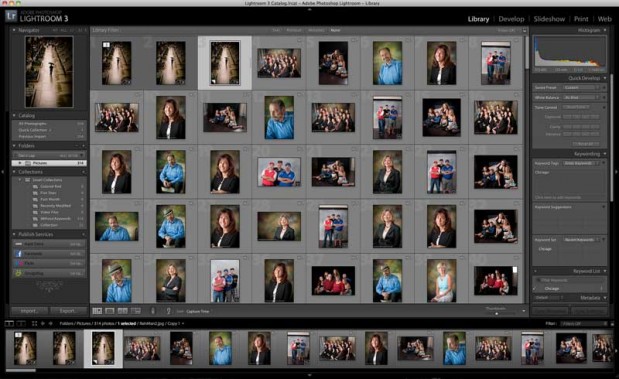Click Reset All in Quick Develop
619x379 pixels.
(586, 144)
